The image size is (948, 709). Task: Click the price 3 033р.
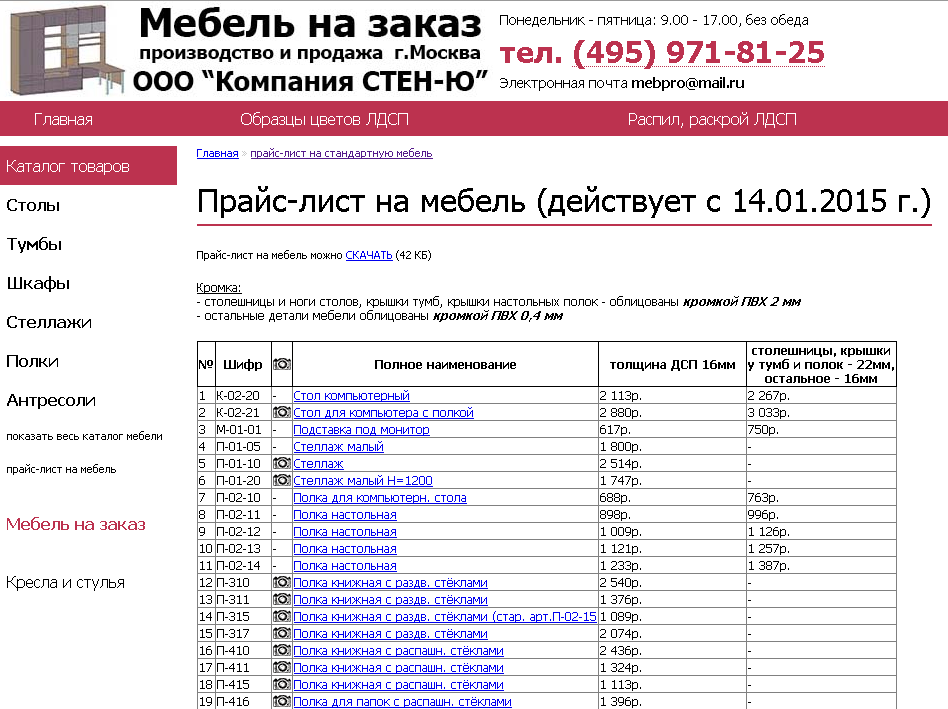click(x=768, y=412)
